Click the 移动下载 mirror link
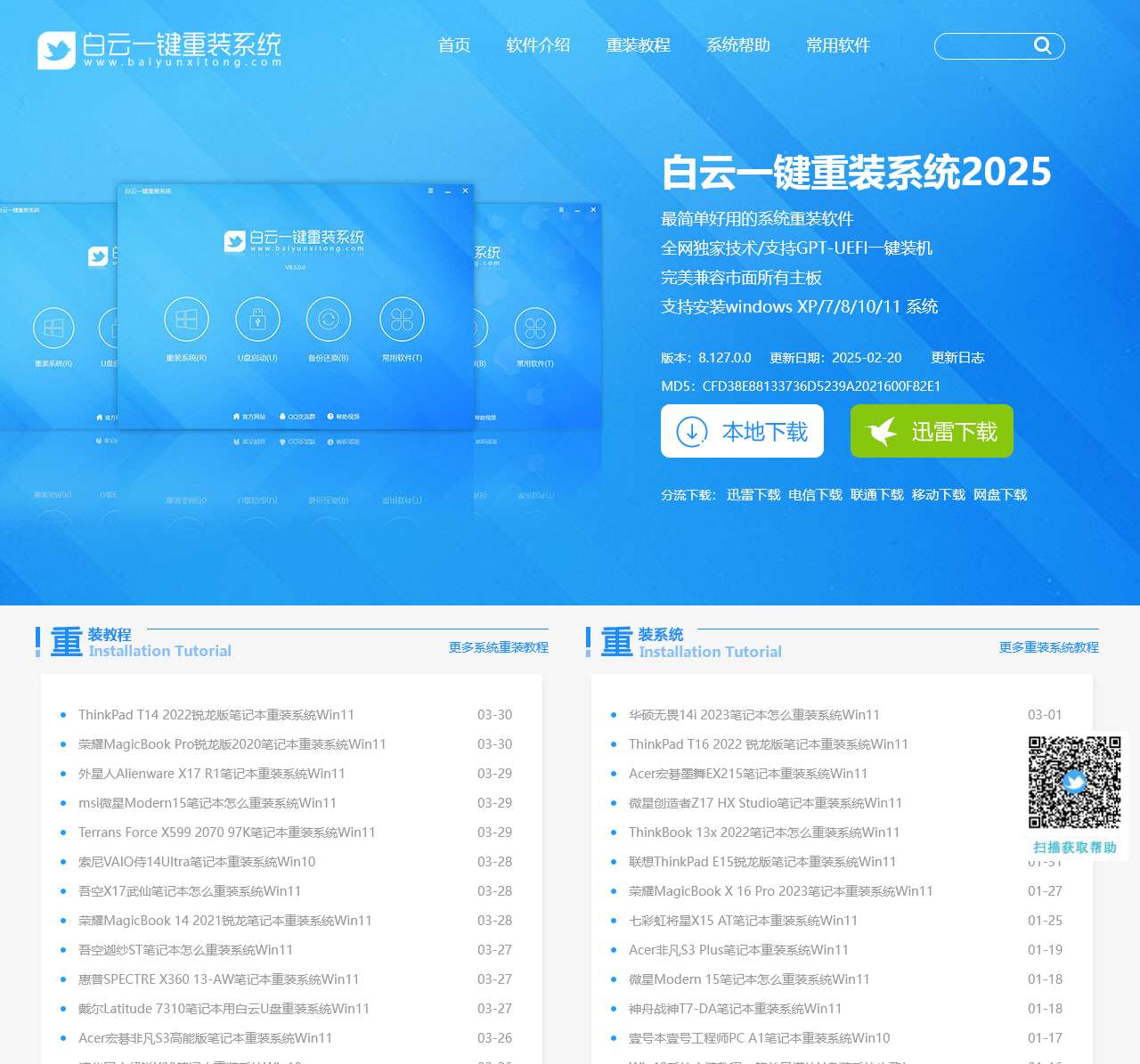The height and width of the screenshot is (1064, 1140). click(x=939, y=495)
